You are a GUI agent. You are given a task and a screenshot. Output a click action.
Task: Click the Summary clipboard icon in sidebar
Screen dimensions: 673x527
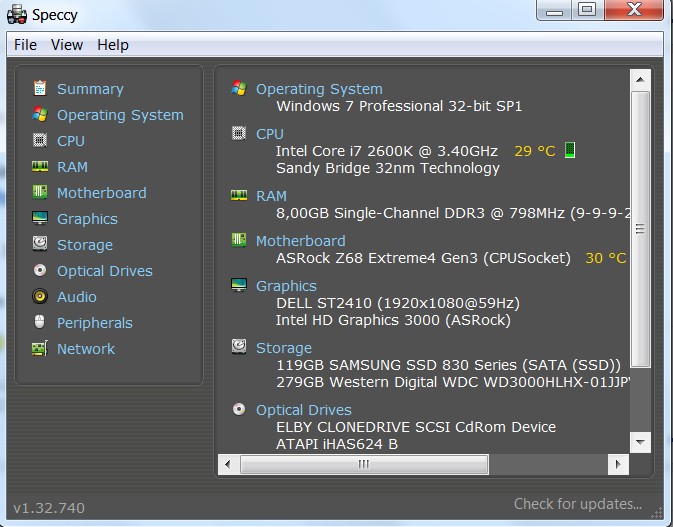point(40,88)
